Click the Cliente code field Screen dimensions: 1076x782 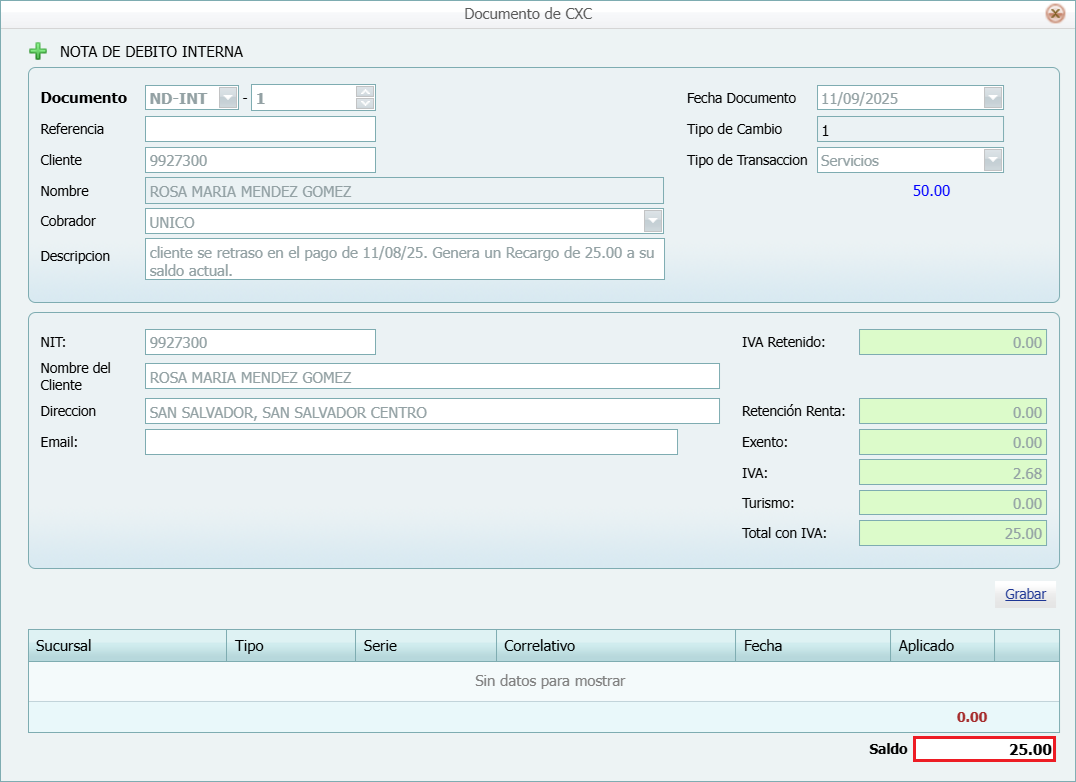click(x=260, y=160)
